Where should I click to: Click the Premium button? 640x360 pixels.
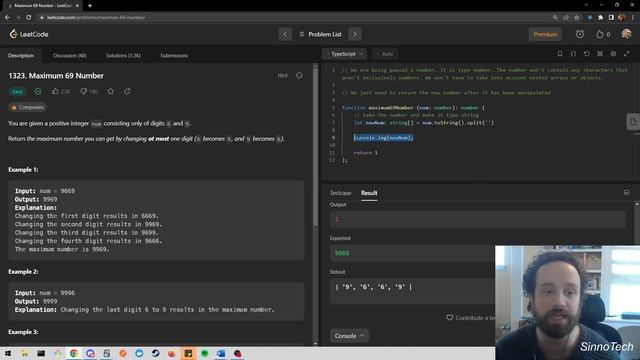point(545,34)
